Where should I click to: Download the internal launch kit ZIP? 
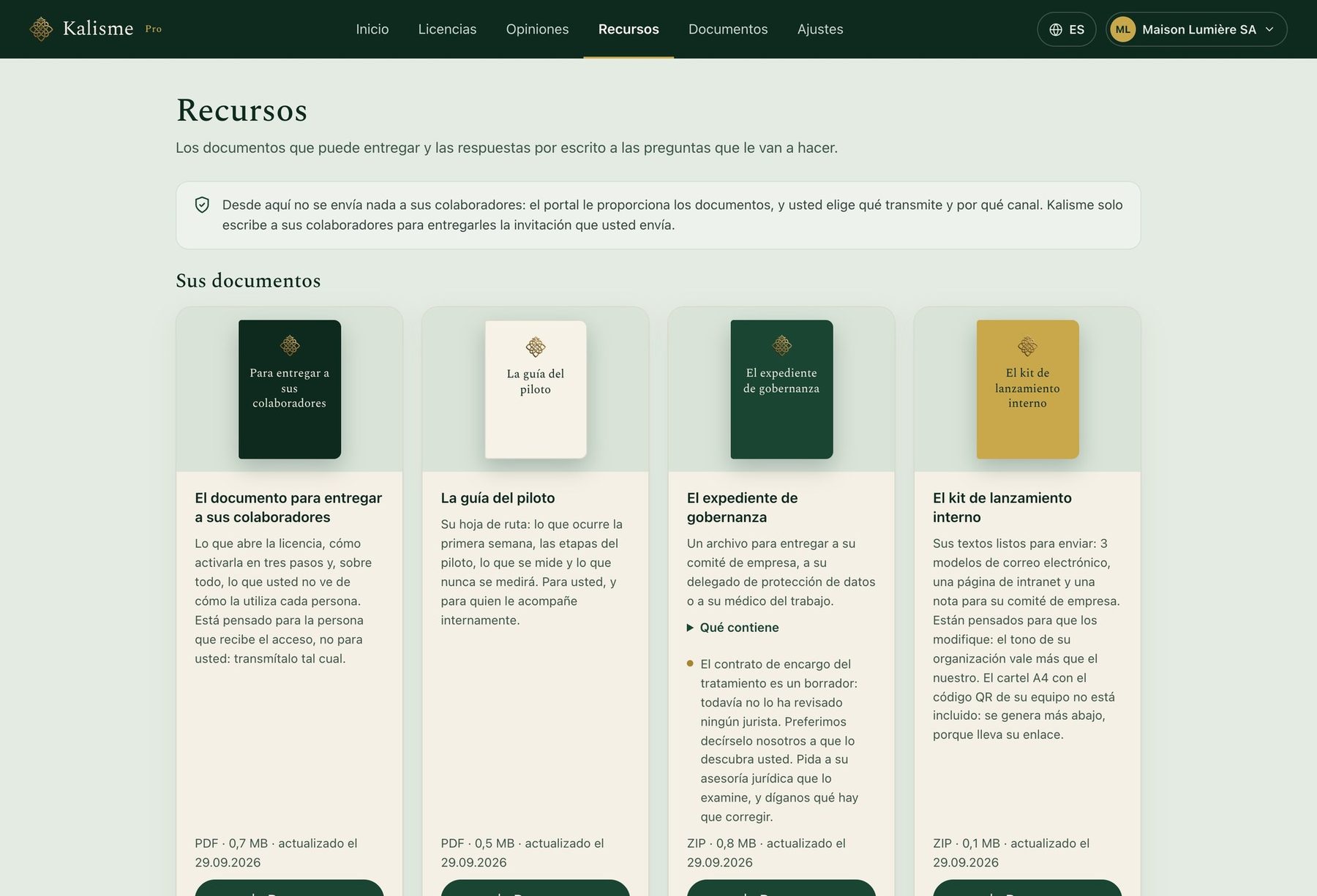1027,888
